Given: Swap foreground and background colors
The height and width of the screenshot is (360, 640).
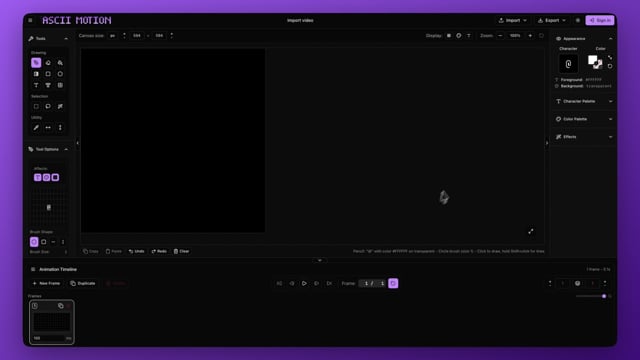Looking at the screenshot, I should pyautogui.click(x=610, y=58).
